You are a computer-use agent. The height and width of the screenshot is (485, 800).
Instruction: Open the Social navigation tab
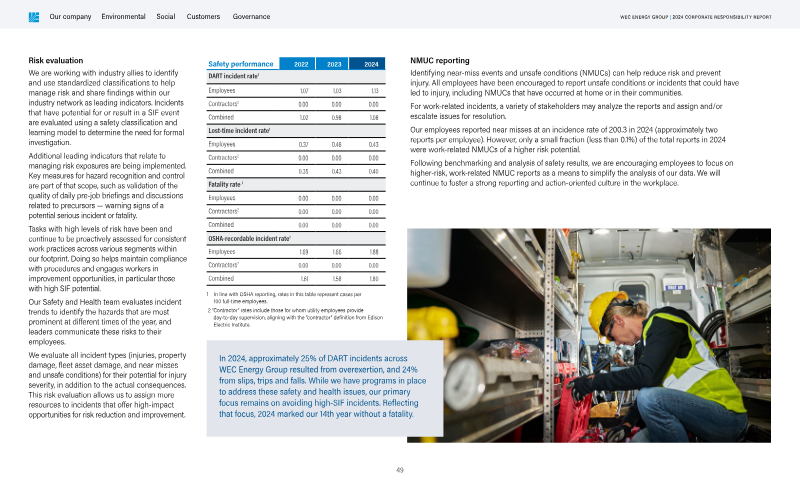pyautogui.click(x=168, y=17)
